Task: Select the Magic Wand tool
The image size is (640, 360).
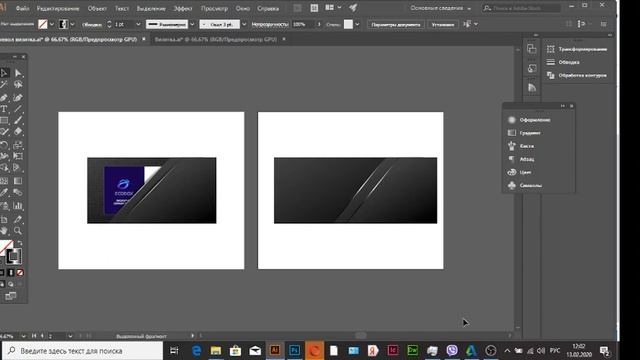Action: pos(4,84)
